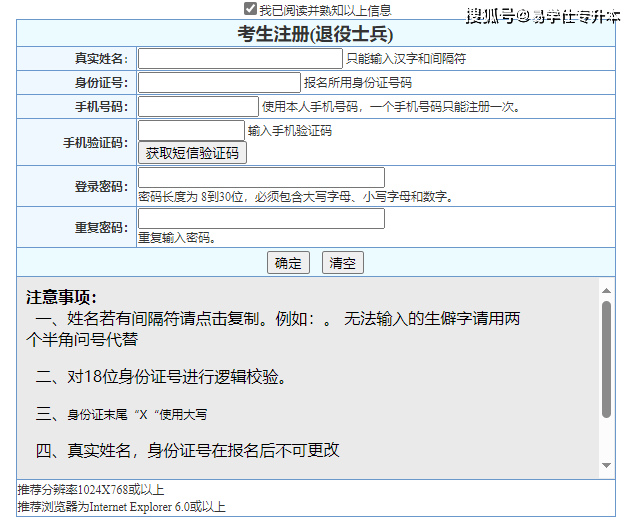Click the 真实姓名 field label
The width and height of the screenshot is (635, 530).
(101, 59)
